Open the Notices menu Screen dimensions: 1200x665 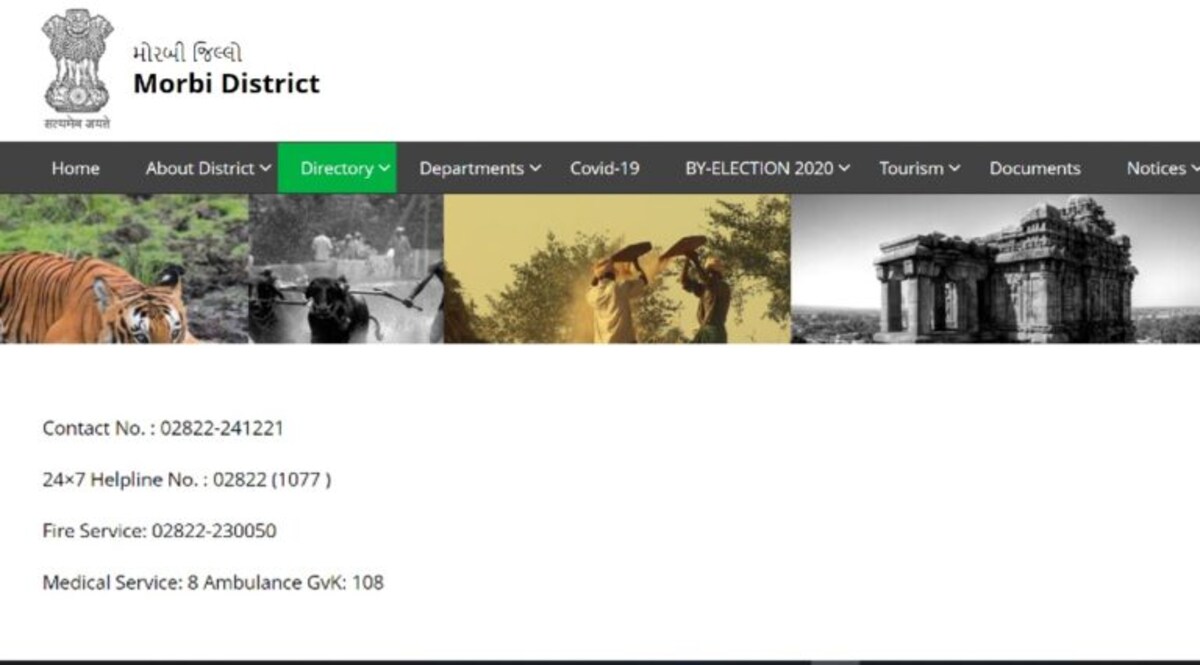coord(1155,168)
